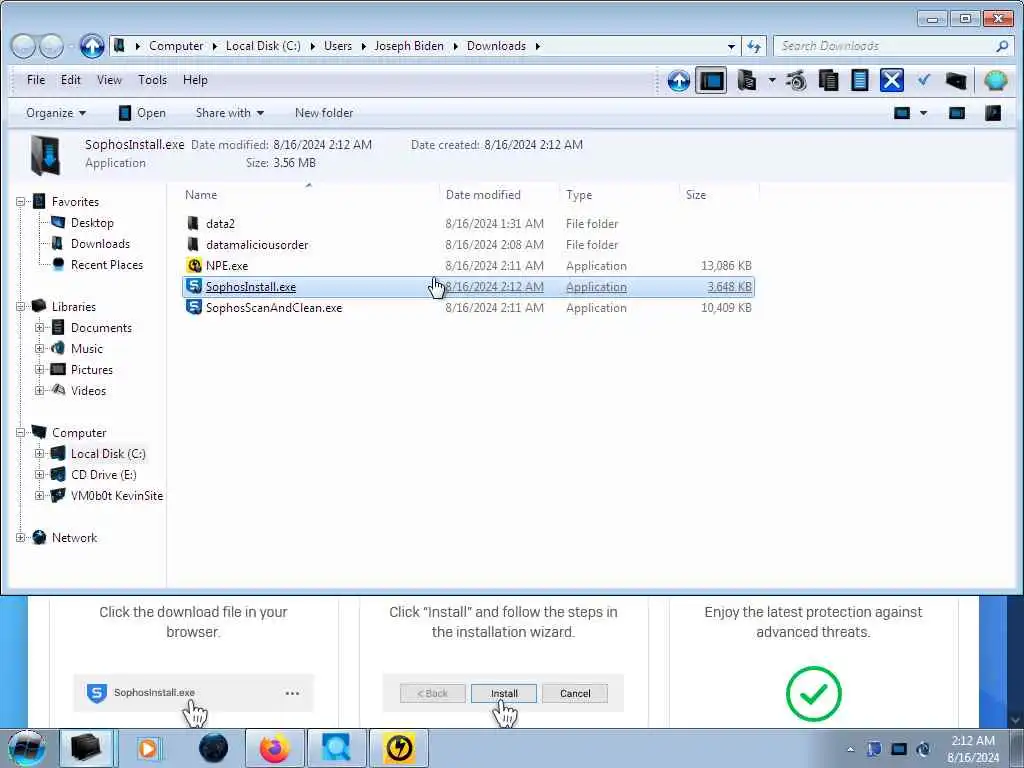Show hidden tray icons arrow
The width and height of the screenshot is (1024, 768).
tap(850, 749)
